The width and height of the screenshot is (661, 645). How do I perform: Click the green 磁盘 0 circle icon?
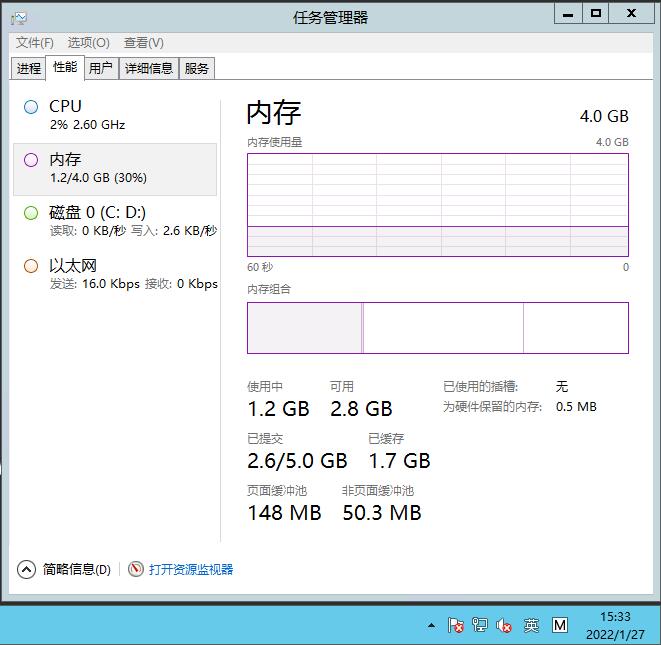(x=30, y=213)
